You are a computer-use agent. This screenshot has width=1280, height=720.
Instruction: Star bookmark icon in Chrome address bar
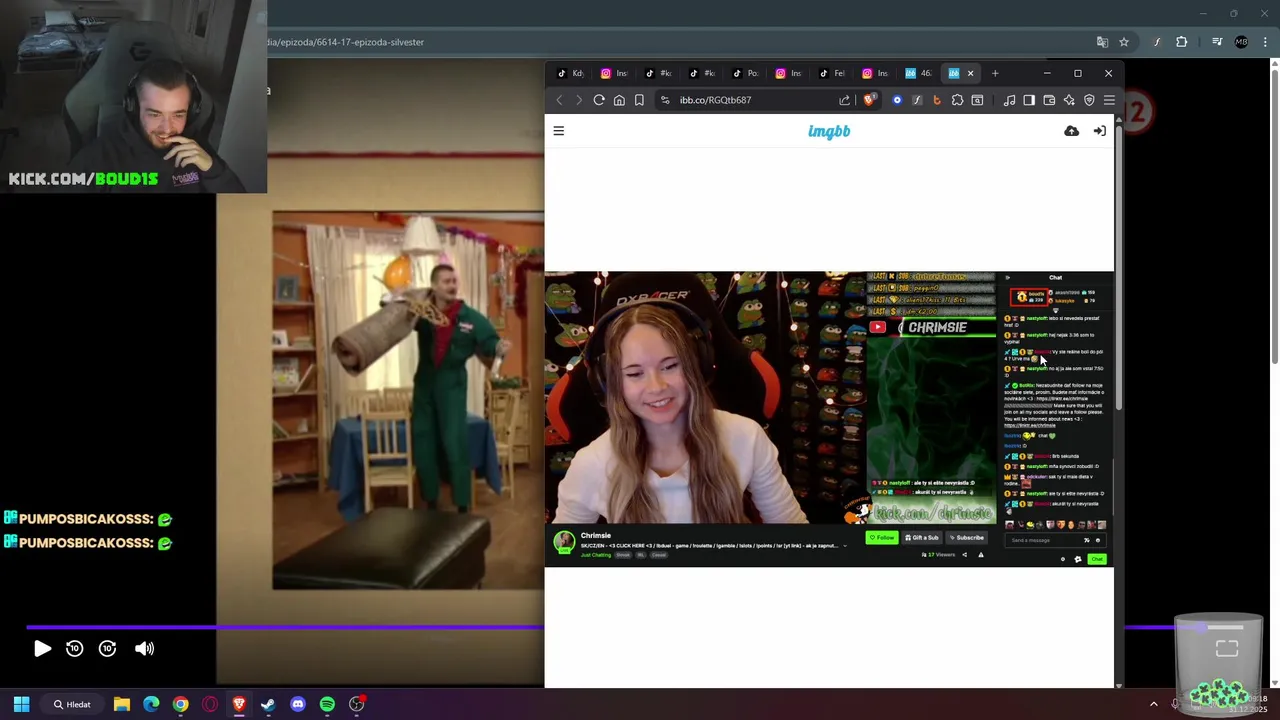coord(1124,42)
